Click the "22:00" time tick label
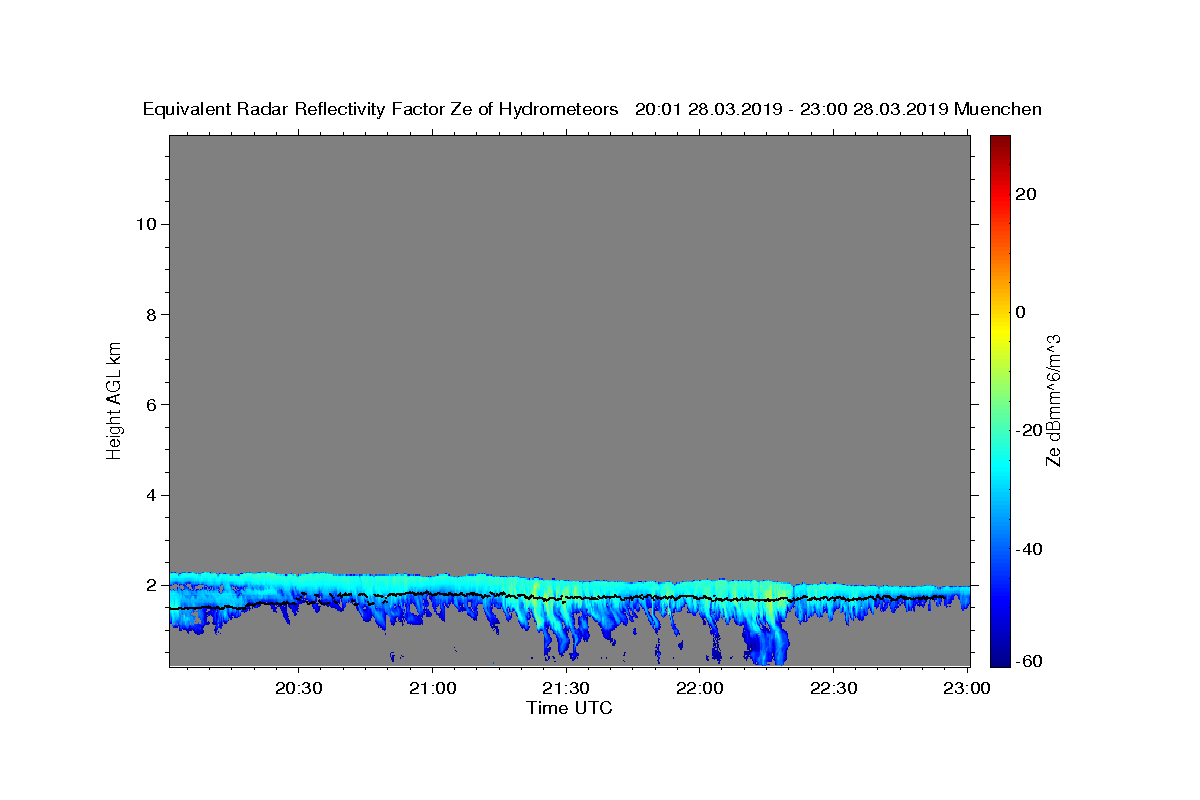 [700, 689]
